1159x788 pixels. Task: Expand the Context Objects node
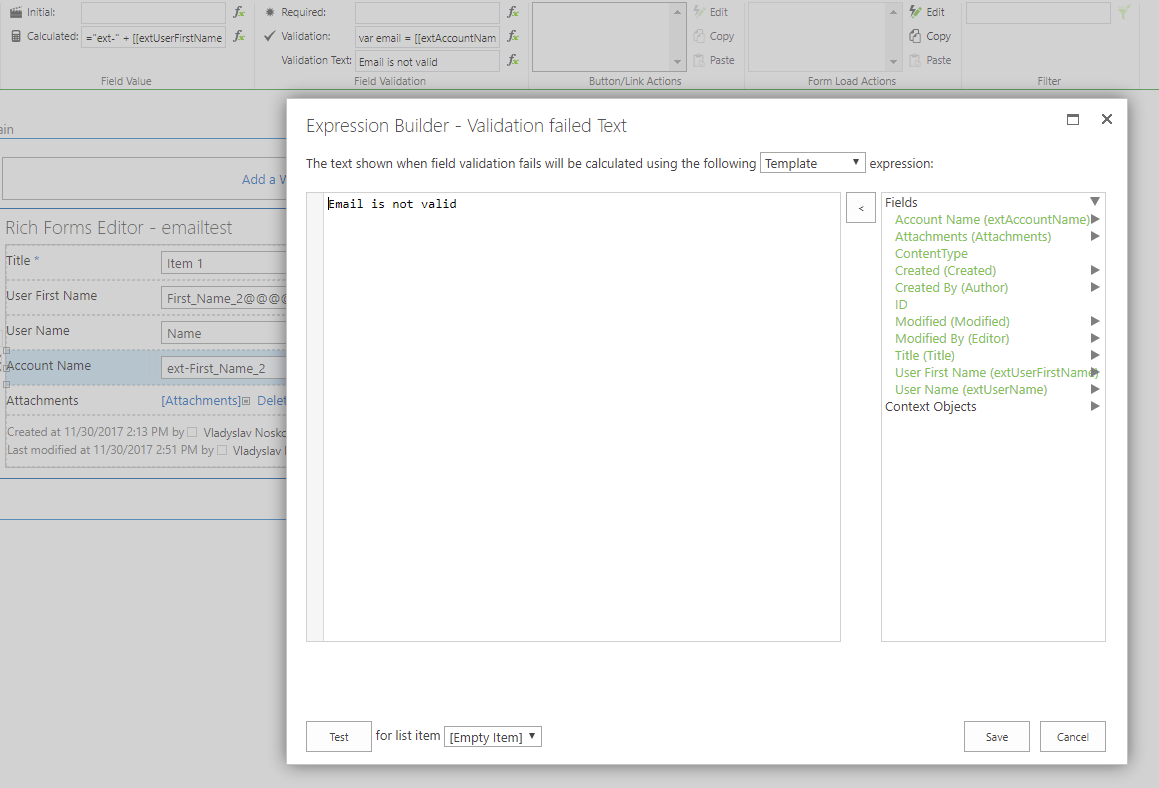[1095, 407]
